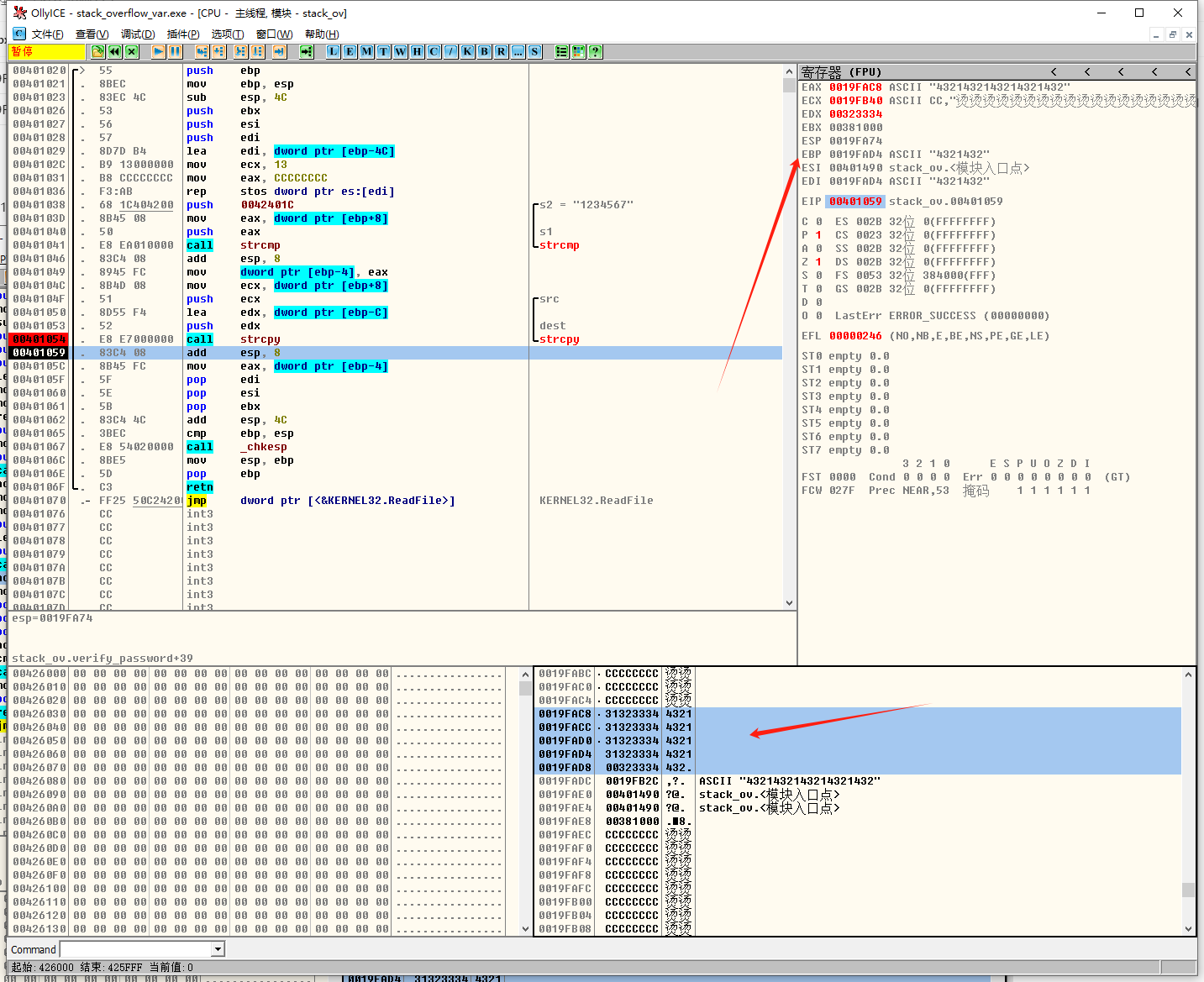Click the green help question mark icon
Screen dimensions: 1204x982
595,52
